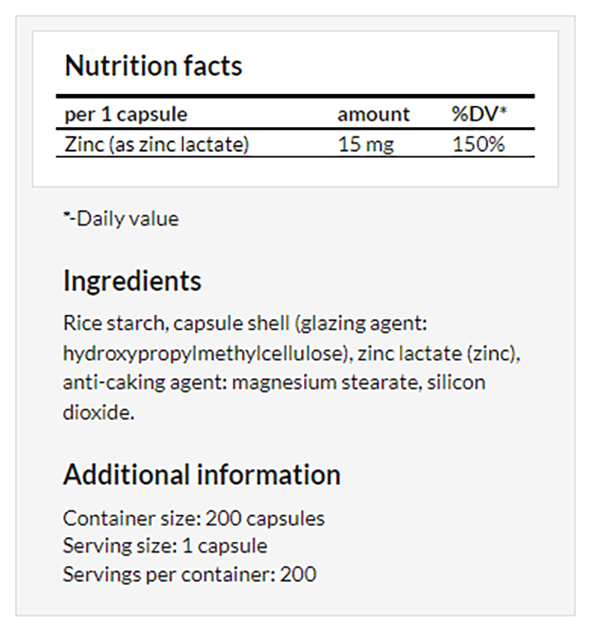The width and height of the screenshot is (600, 633).
Task: Click the "Container size: 200 capsules" line
Action: (x=194, y=518)
